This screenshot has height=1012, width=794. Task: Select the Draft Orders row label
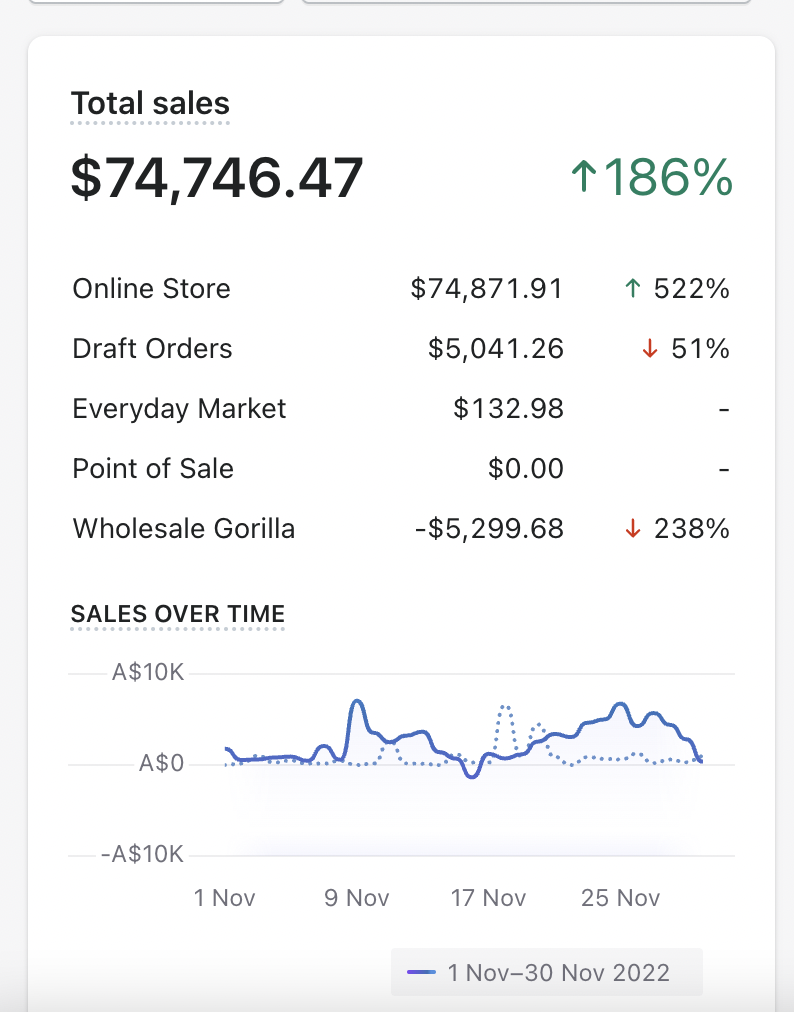(x=153, y=349)
